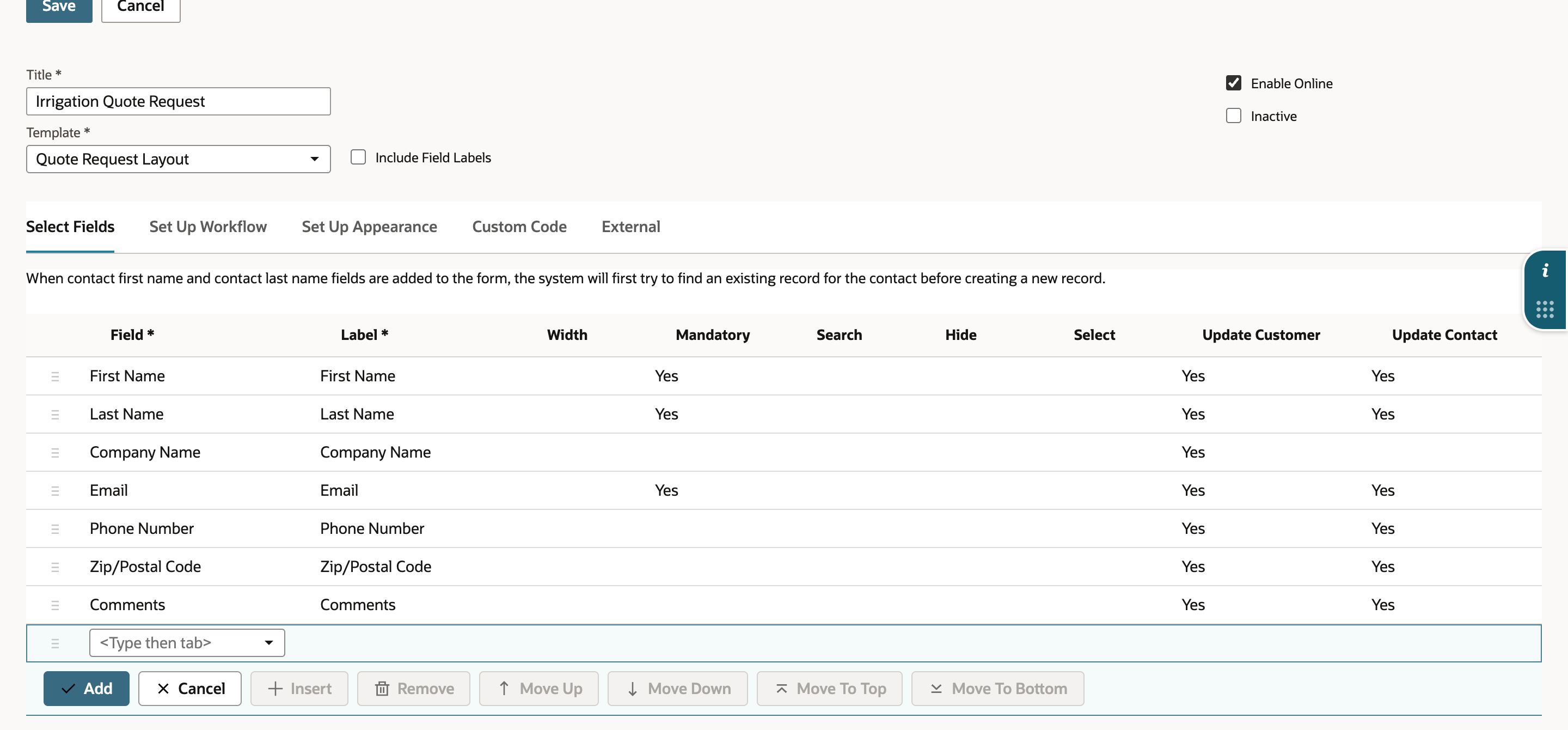Click the Email field cell
1568x730 pixels.
click(109, 490)
